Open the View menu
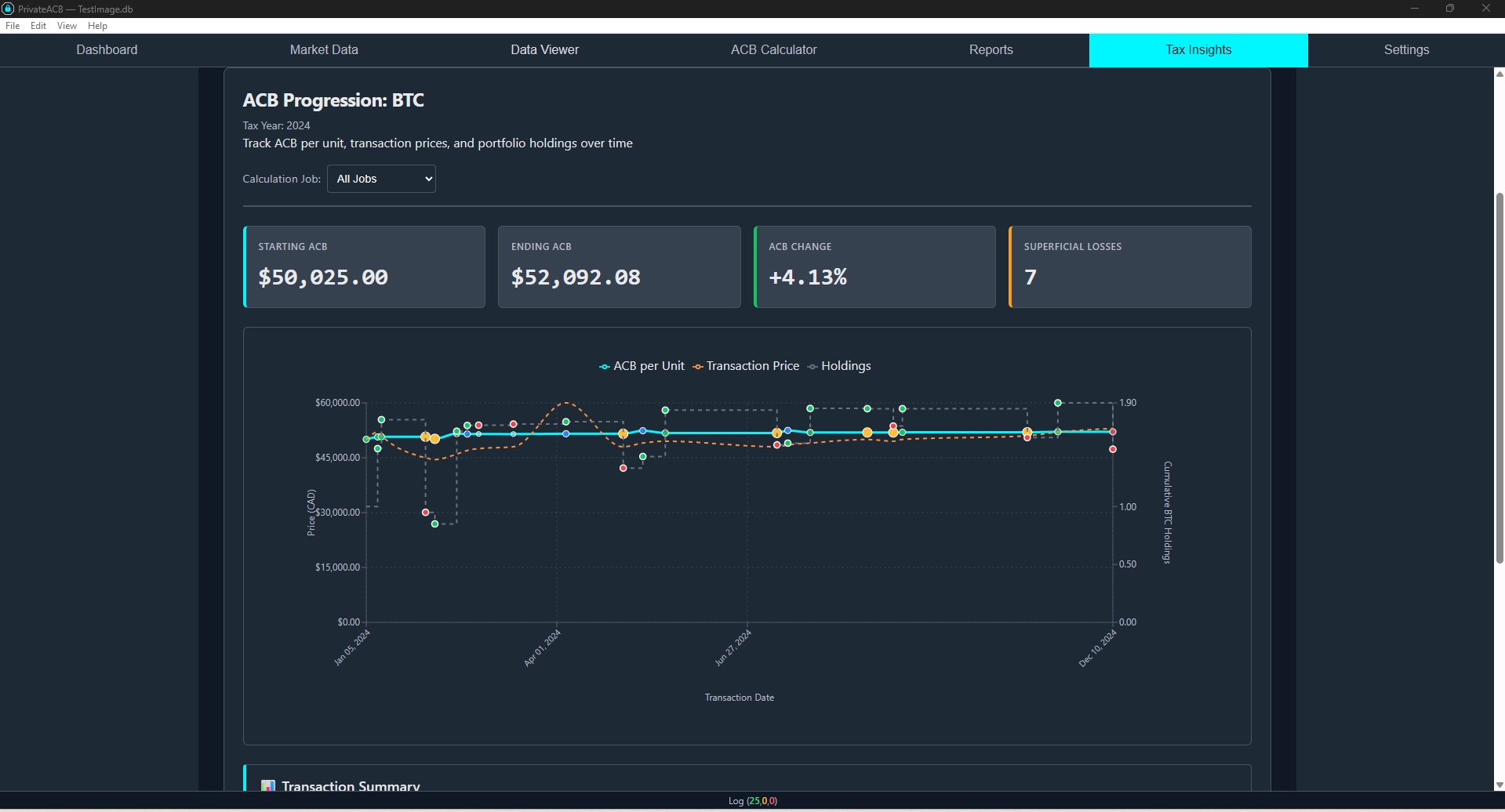The width and height of the screenshot is (1505, 812). point(67,26)
